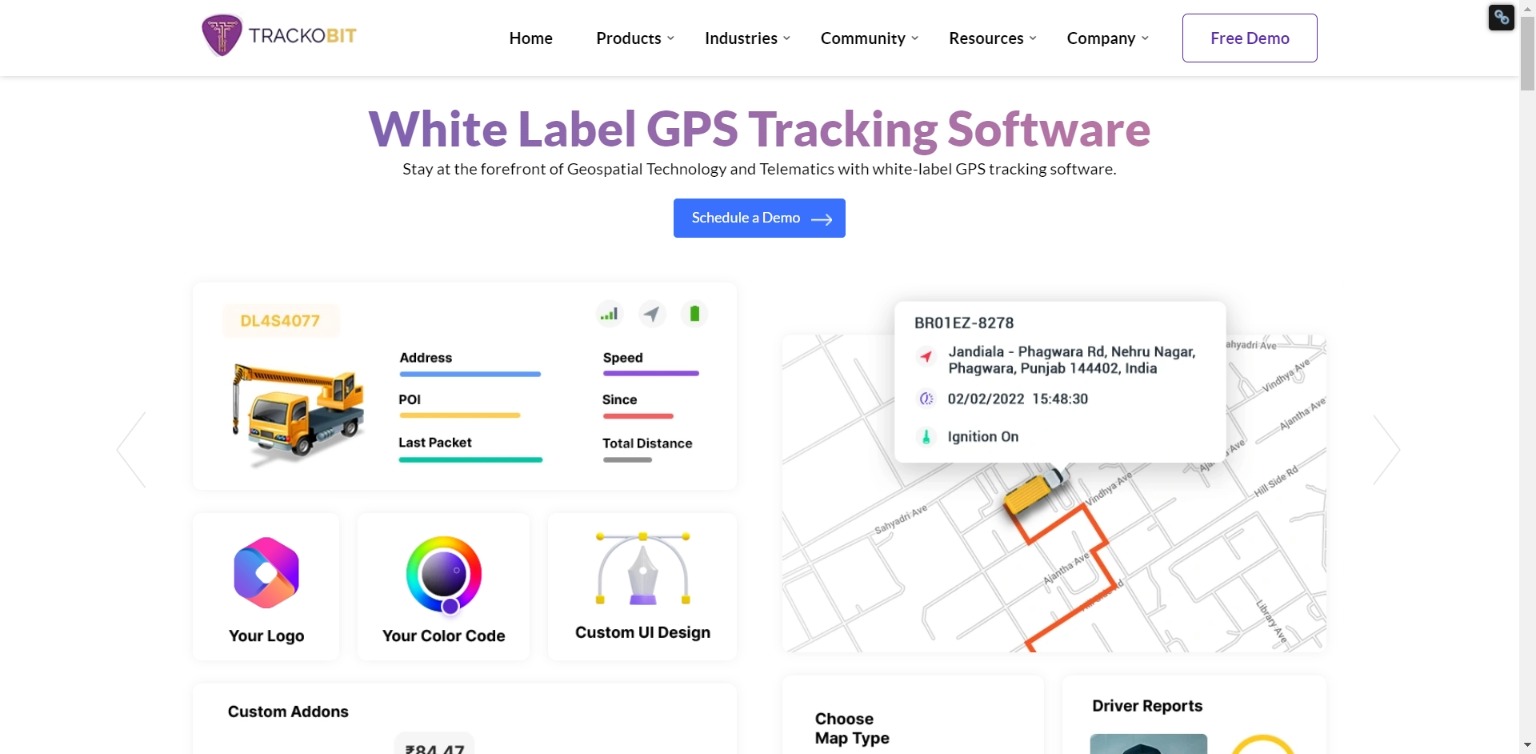Click the Schedule a Demo button
The image size is (1536, 754).
coord(759,218)
